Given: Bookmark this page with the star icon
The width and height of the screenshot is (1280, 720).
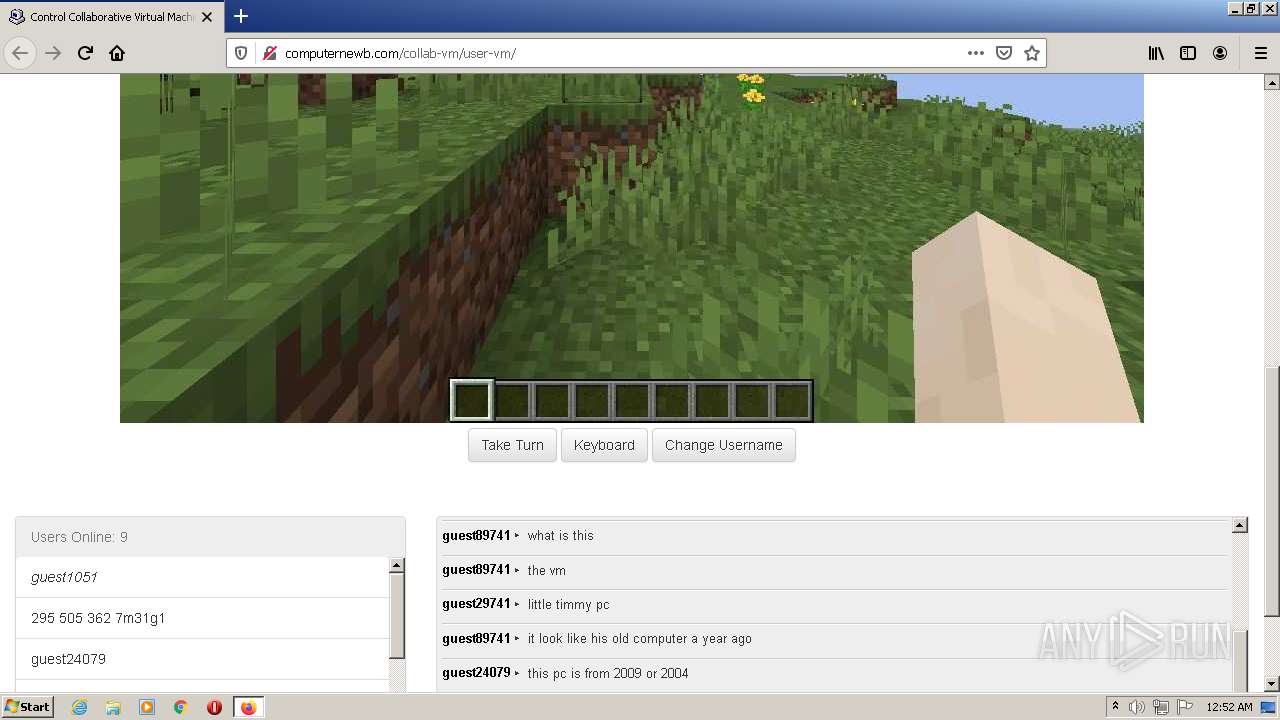Looking at the screenshot, I should coord(1032,53).
